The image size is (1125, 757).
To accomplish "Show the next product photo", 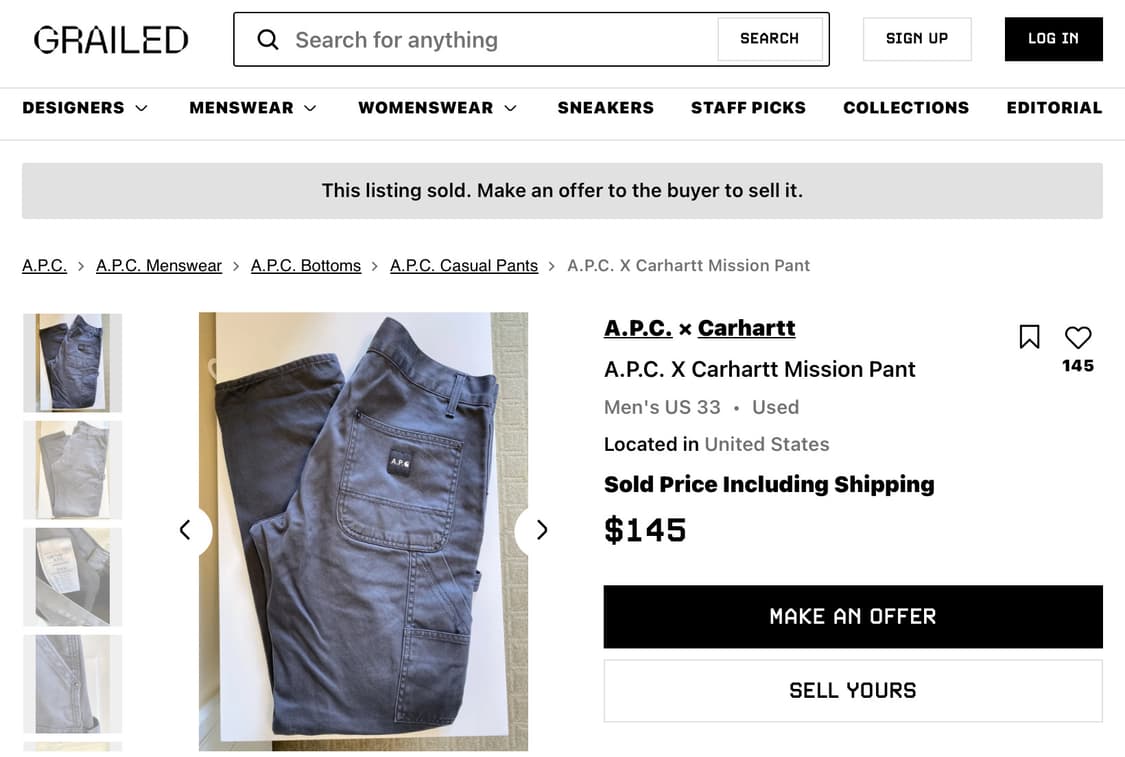I will pyautogui.click(x=541, y=530).
